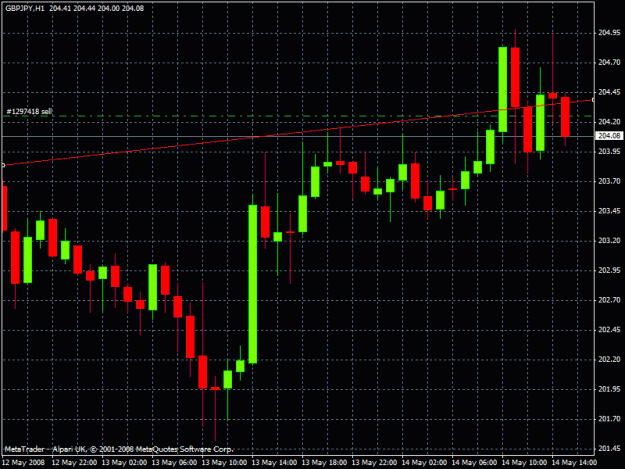Click the '13 May 06:00' time label

point(174,463)
